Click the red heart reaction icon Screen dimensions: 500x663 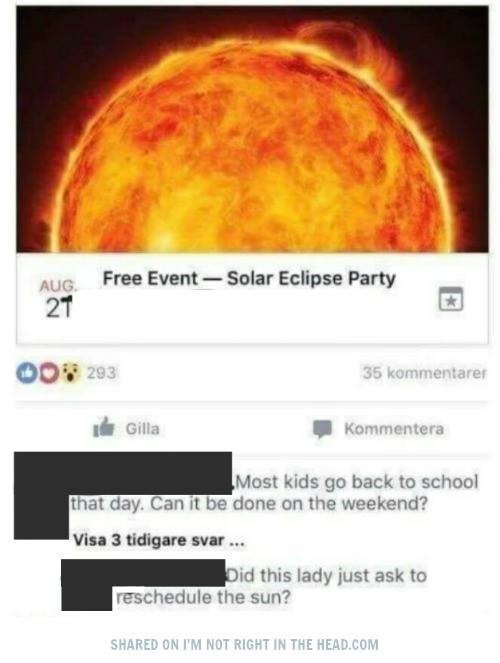48,373
